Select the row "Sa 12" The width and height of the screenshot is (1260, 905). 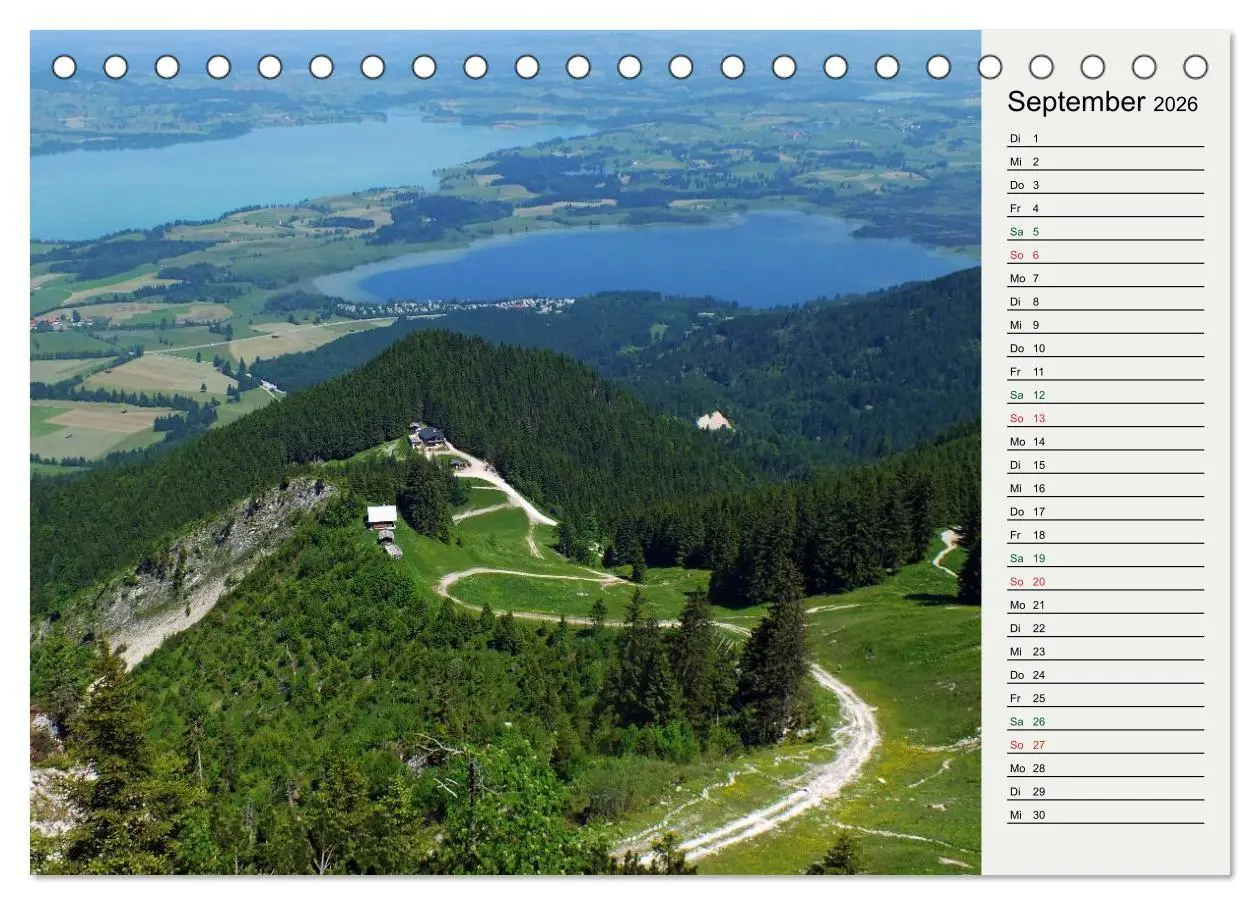click(x=1105, y=395)
